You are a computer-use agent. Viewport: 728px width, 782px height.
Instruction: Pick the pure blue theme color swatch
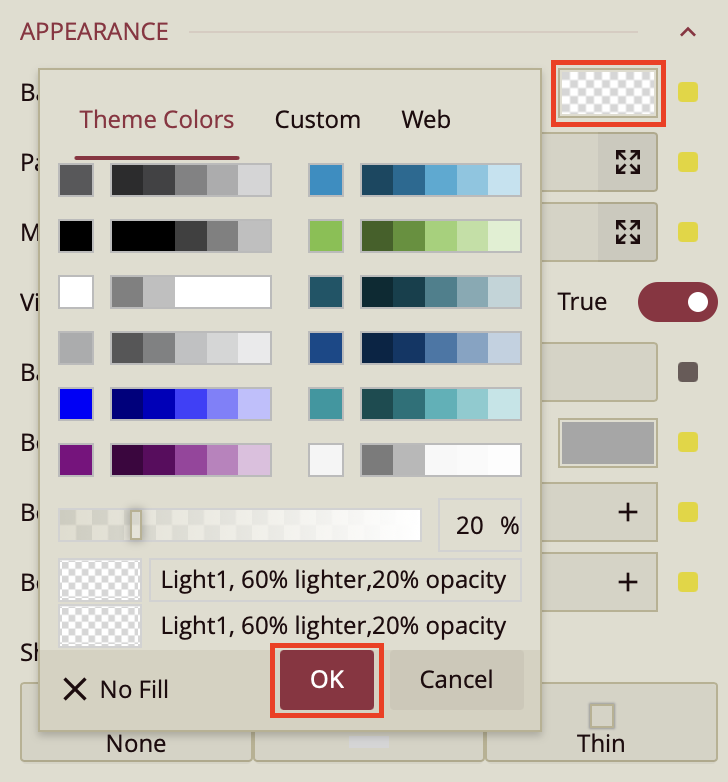pos(76,404)
